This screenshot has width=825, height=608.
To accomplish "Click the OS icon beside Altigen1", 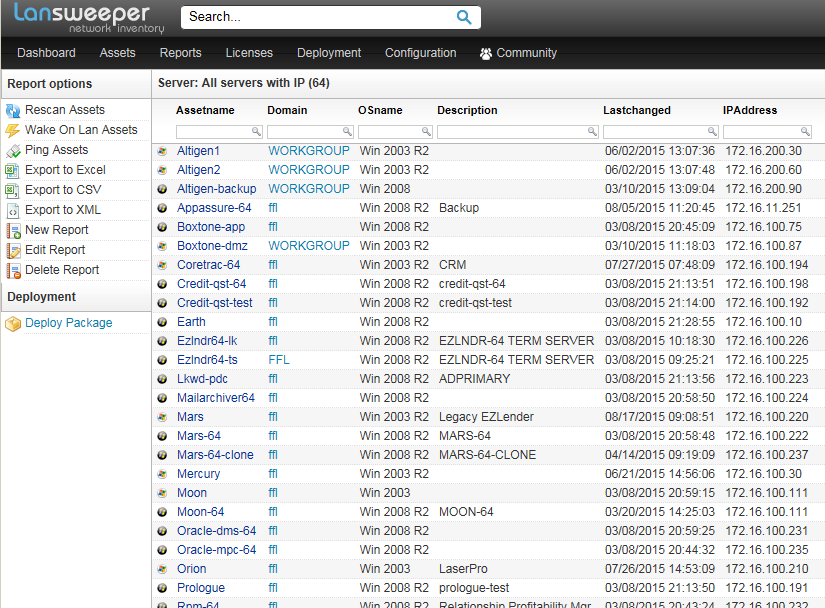I will [163, 151].
